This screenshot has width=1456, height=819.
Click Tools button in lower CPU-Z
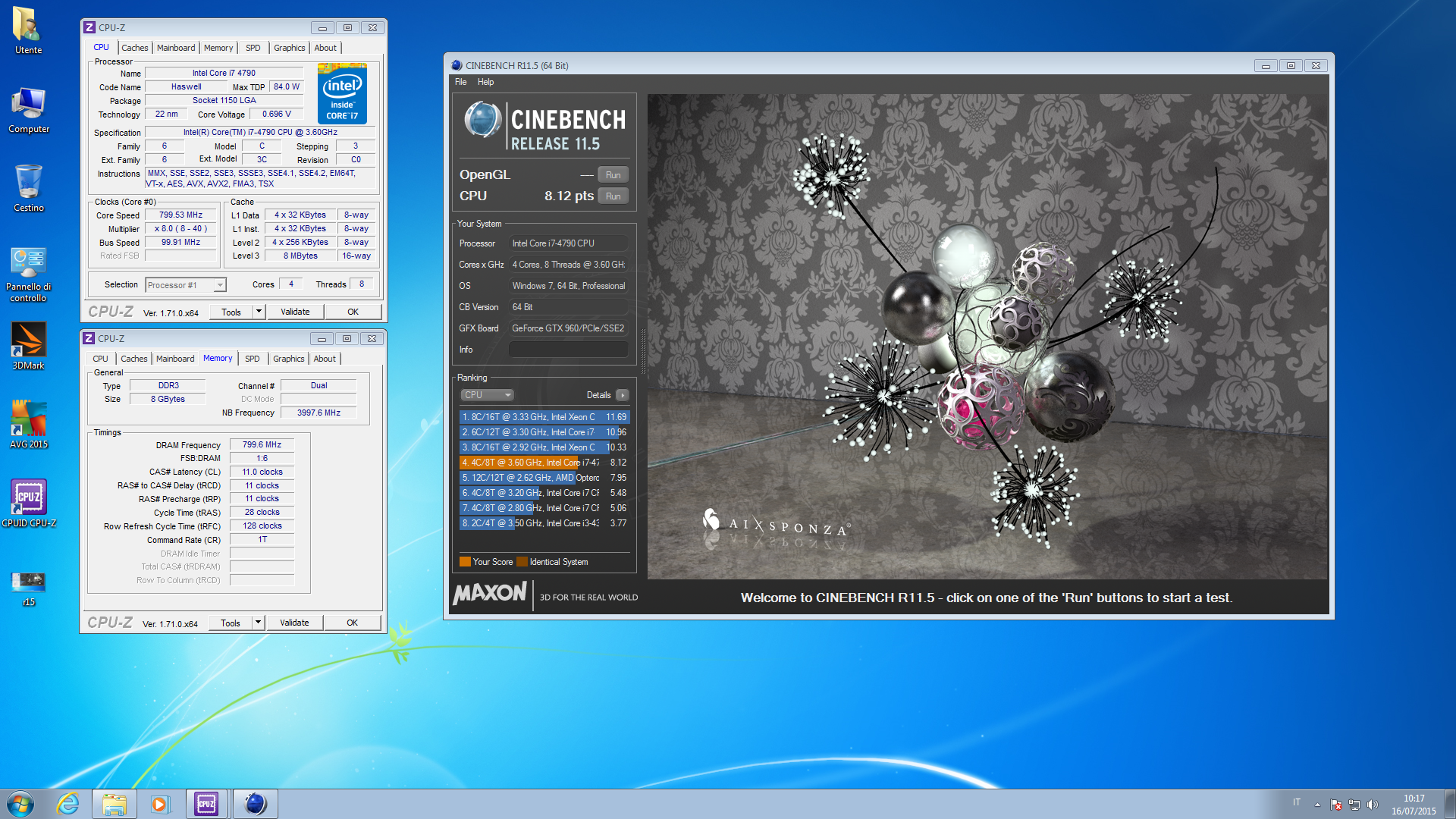click(231, 623)
